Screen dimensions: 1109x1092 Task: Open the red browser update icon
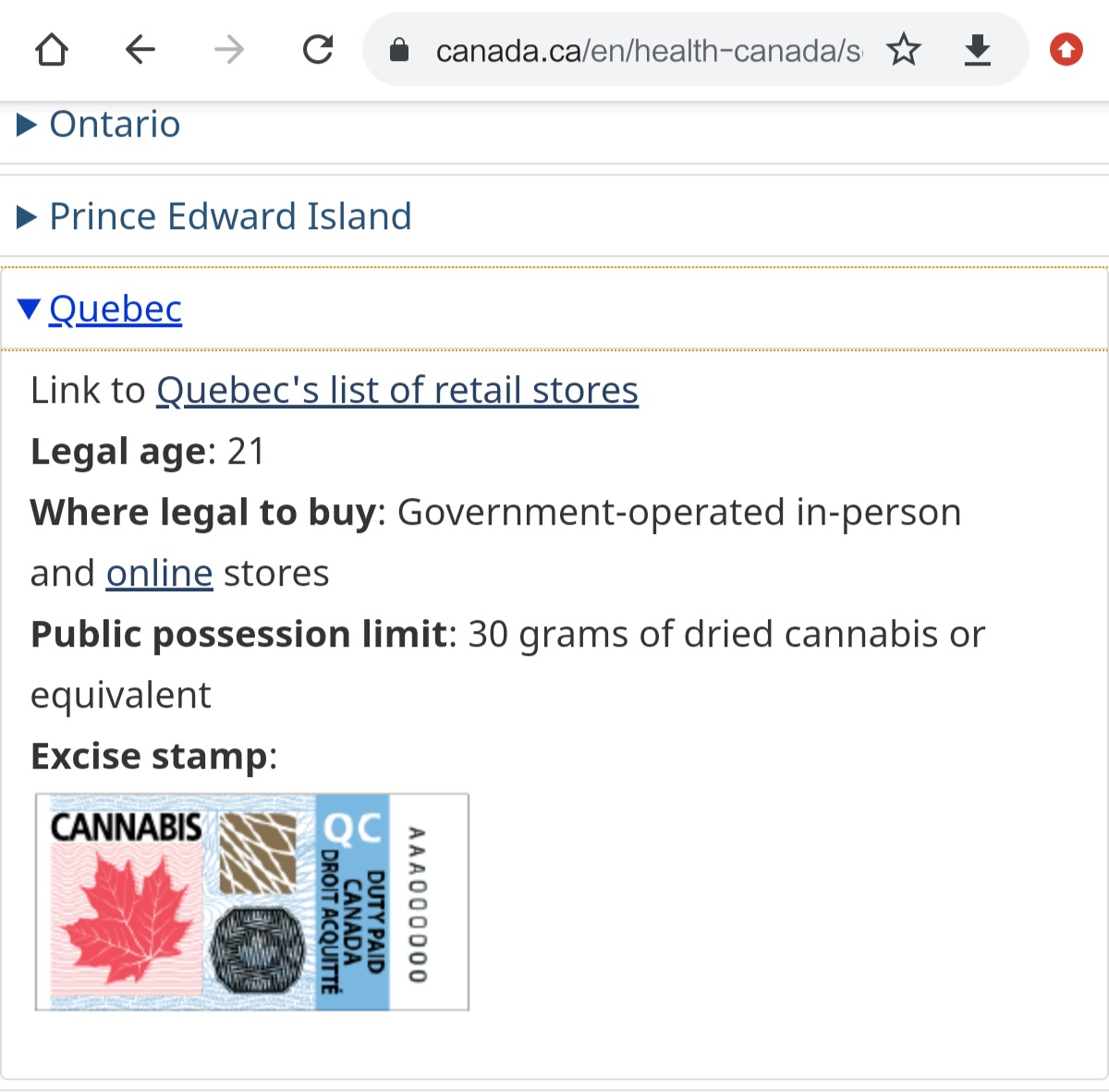point(1066,50)
